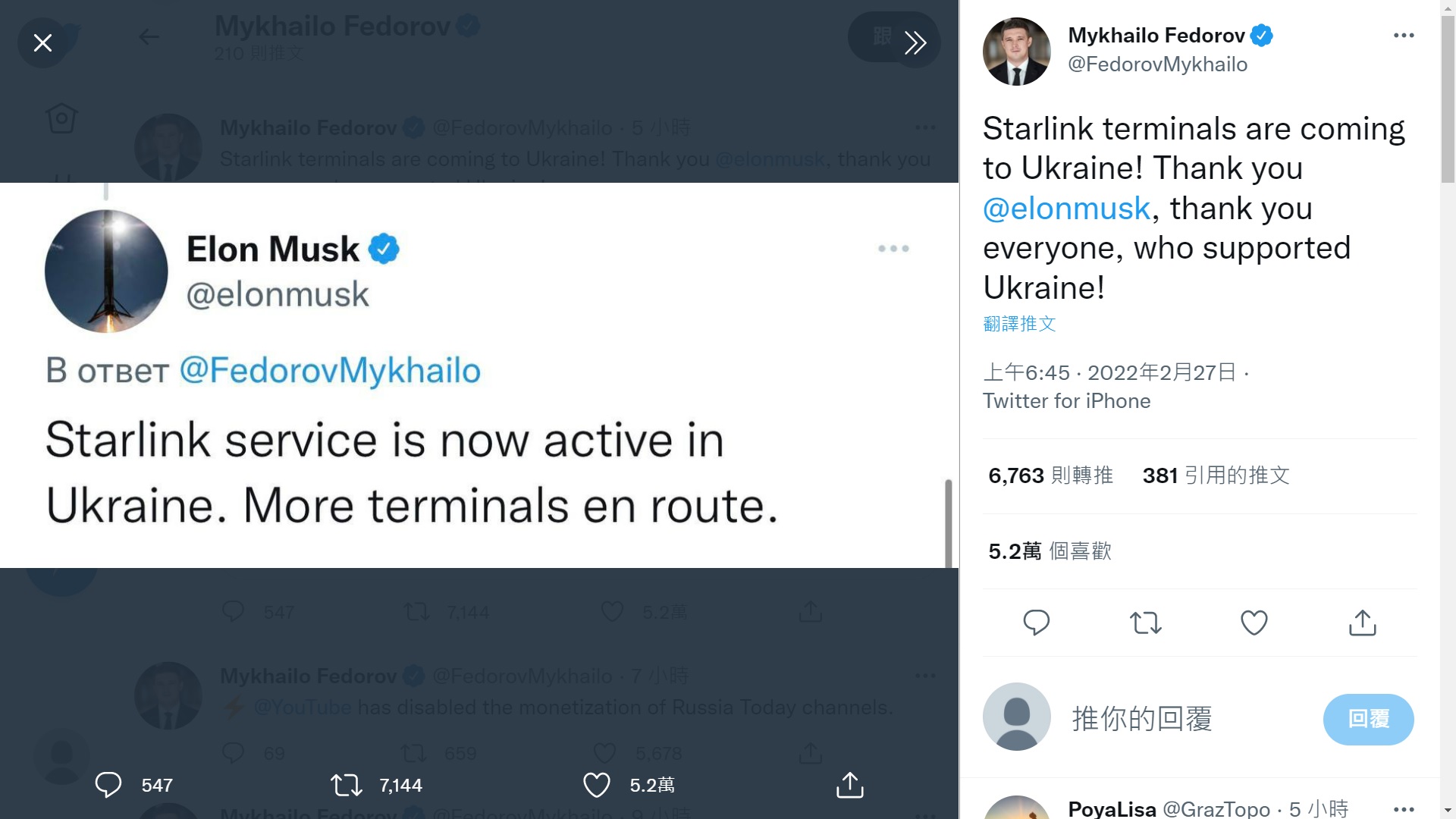View the 6,763 retweets list
This screenshot has width=1456, height=819.
point(1050,475)
